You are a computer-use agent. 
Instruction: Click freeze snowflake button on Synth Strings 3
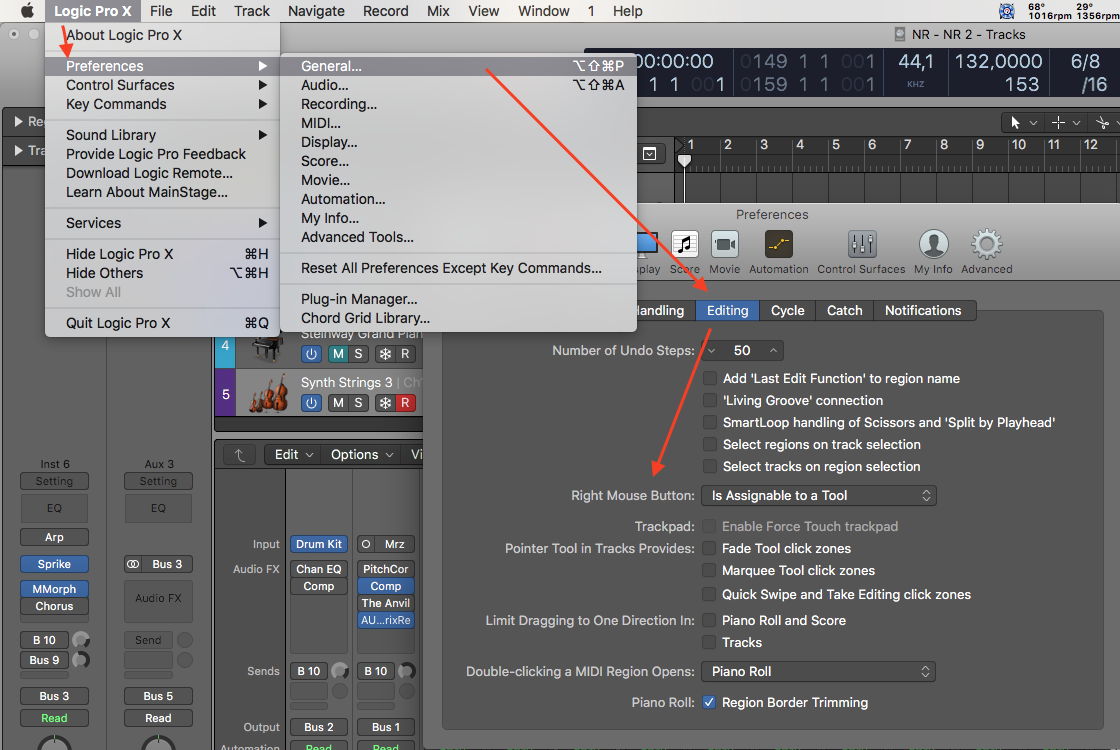pyautogui.click(x=385, y=403)
